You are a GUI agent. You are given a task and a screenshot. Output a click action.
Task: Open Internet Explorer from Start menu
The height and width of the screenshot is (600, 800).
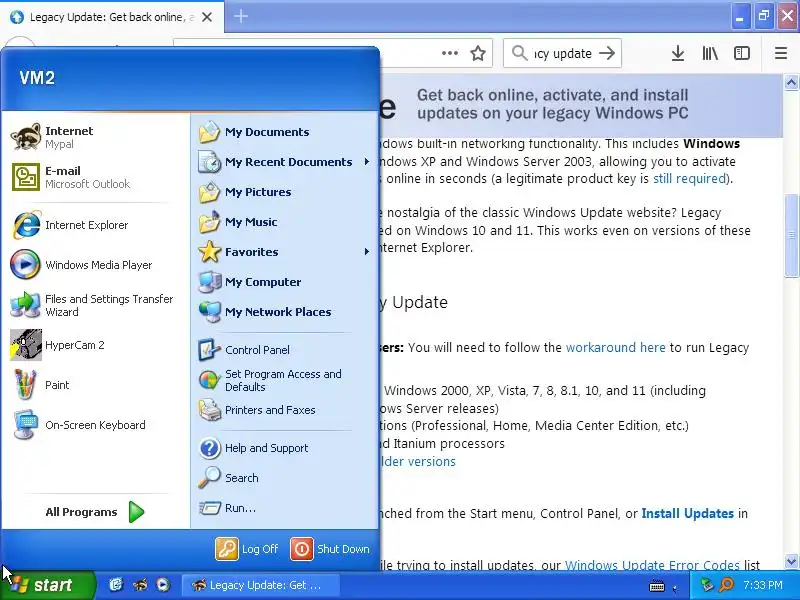(94, 225)
